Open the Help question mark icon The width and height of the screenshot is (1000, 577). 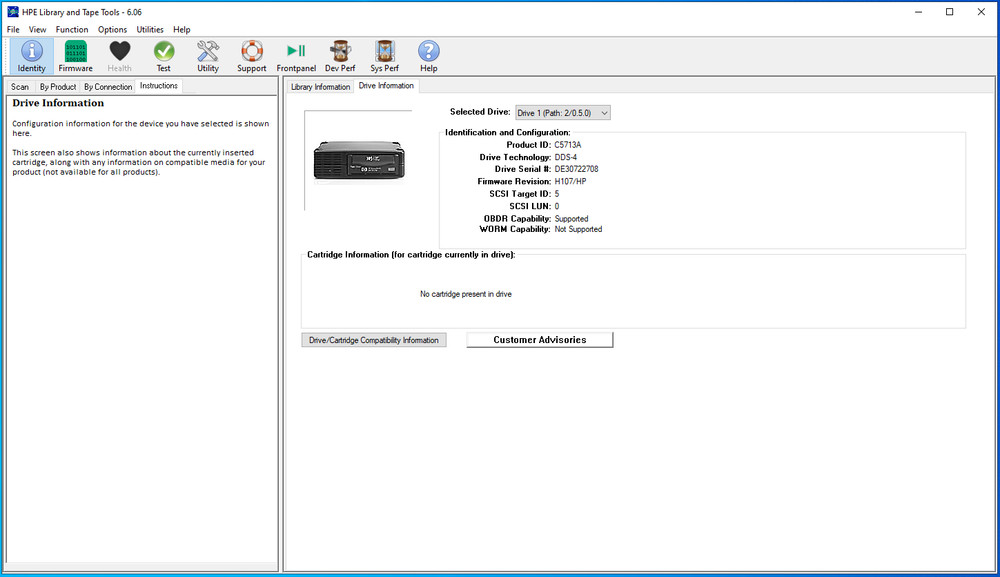point(429,55)
